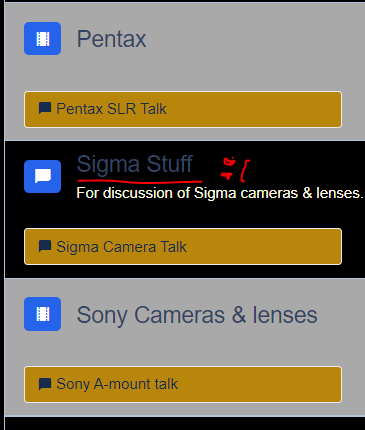Open the Pentax SLR Talk forum
The image size is (365, 430).
click(183, 109)
